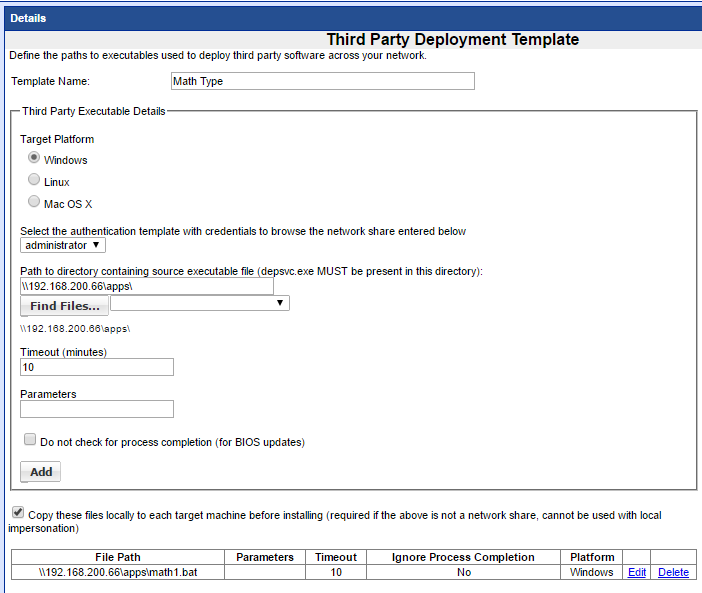Viewport: 702px width, 593px height.
Task: Open the administrator authentication template dropdown
Action: click(63, 245)
